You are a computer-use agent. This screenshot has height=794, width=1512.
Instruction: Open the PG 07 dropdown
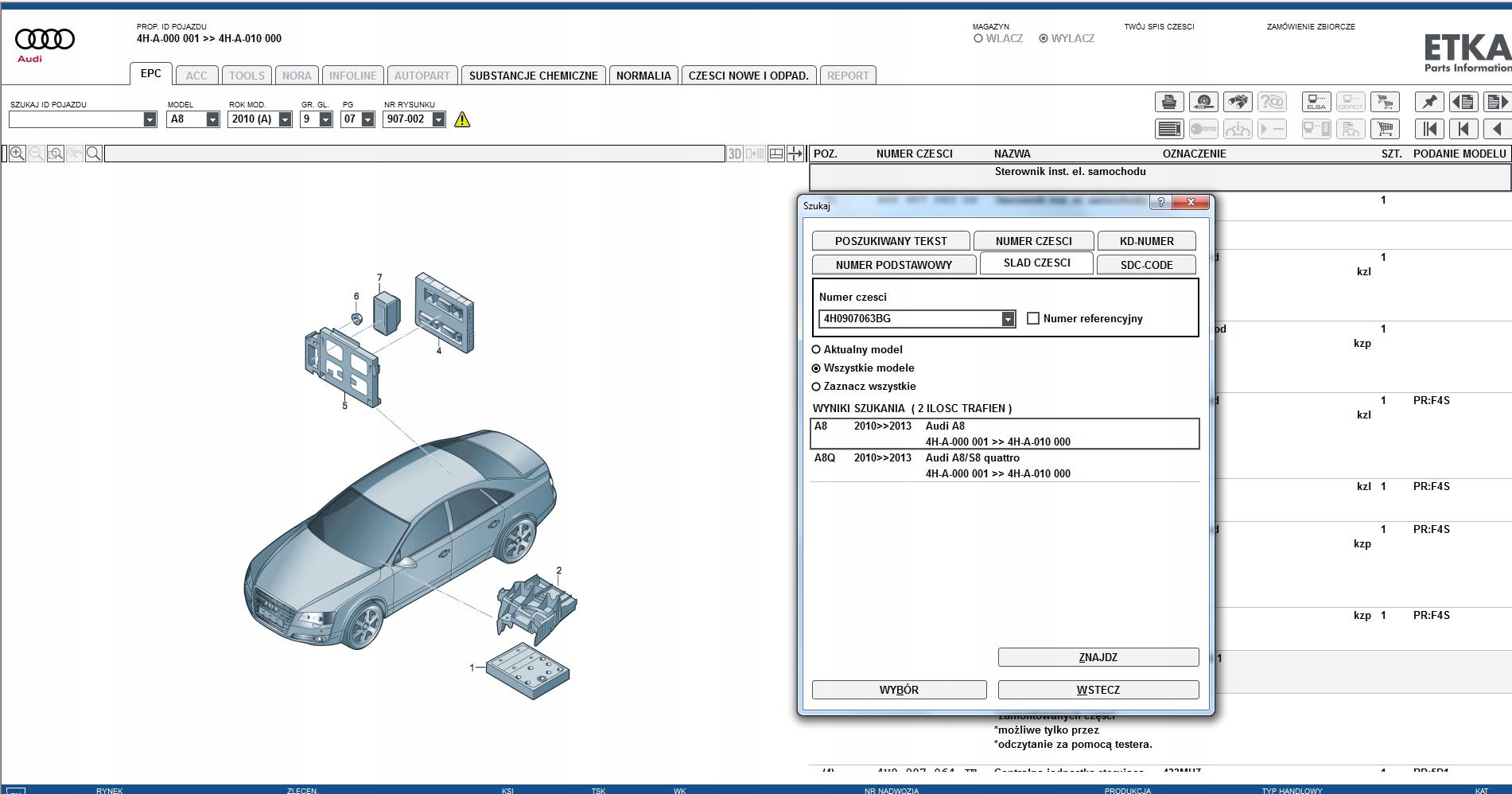point(367,119)
